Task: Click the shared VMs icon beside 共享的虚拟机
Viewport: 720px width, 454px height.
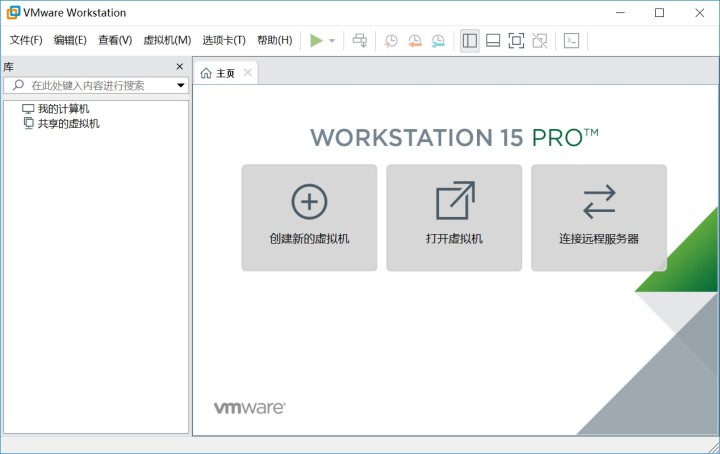Action: [28, 123]
